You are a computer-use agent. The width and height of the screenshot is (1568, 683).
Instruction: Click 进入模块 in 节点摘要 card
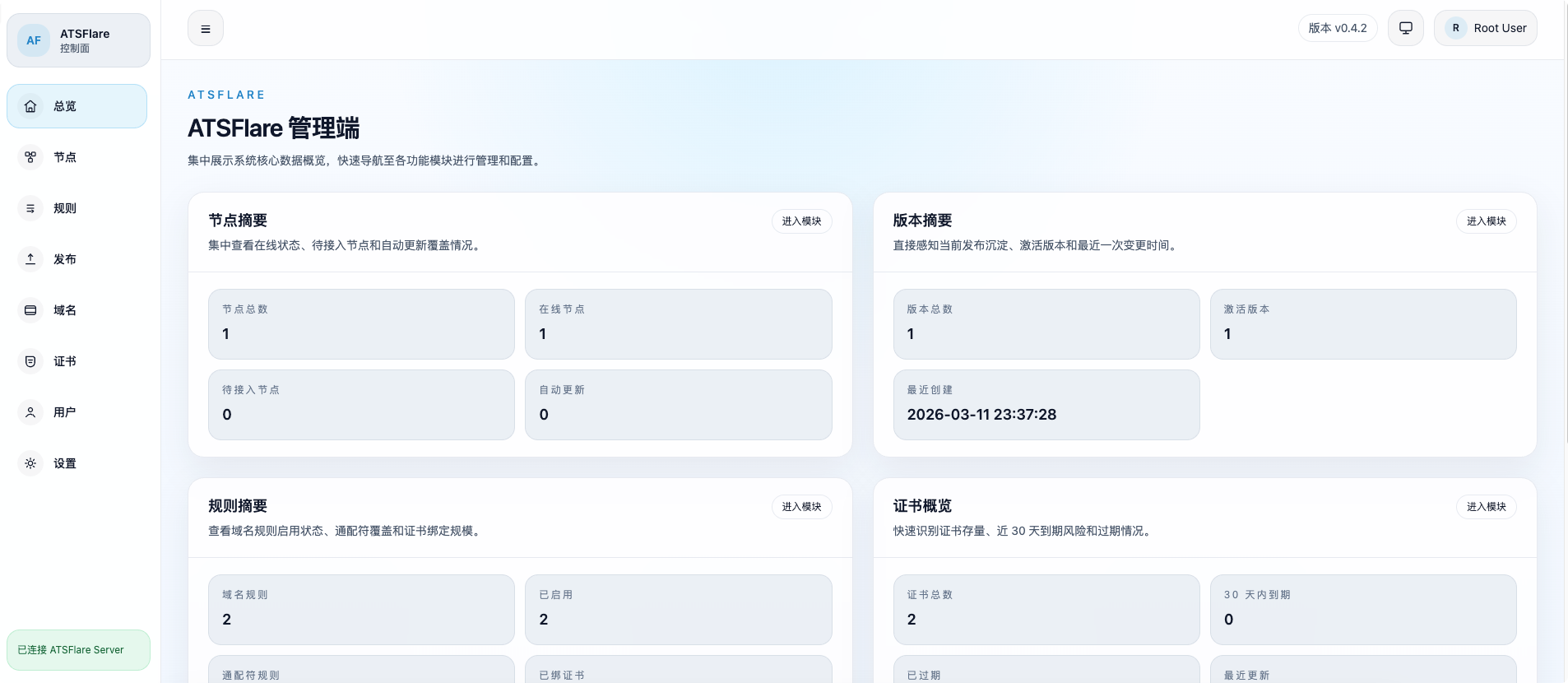pyautogui.click(x=801, y=221)
